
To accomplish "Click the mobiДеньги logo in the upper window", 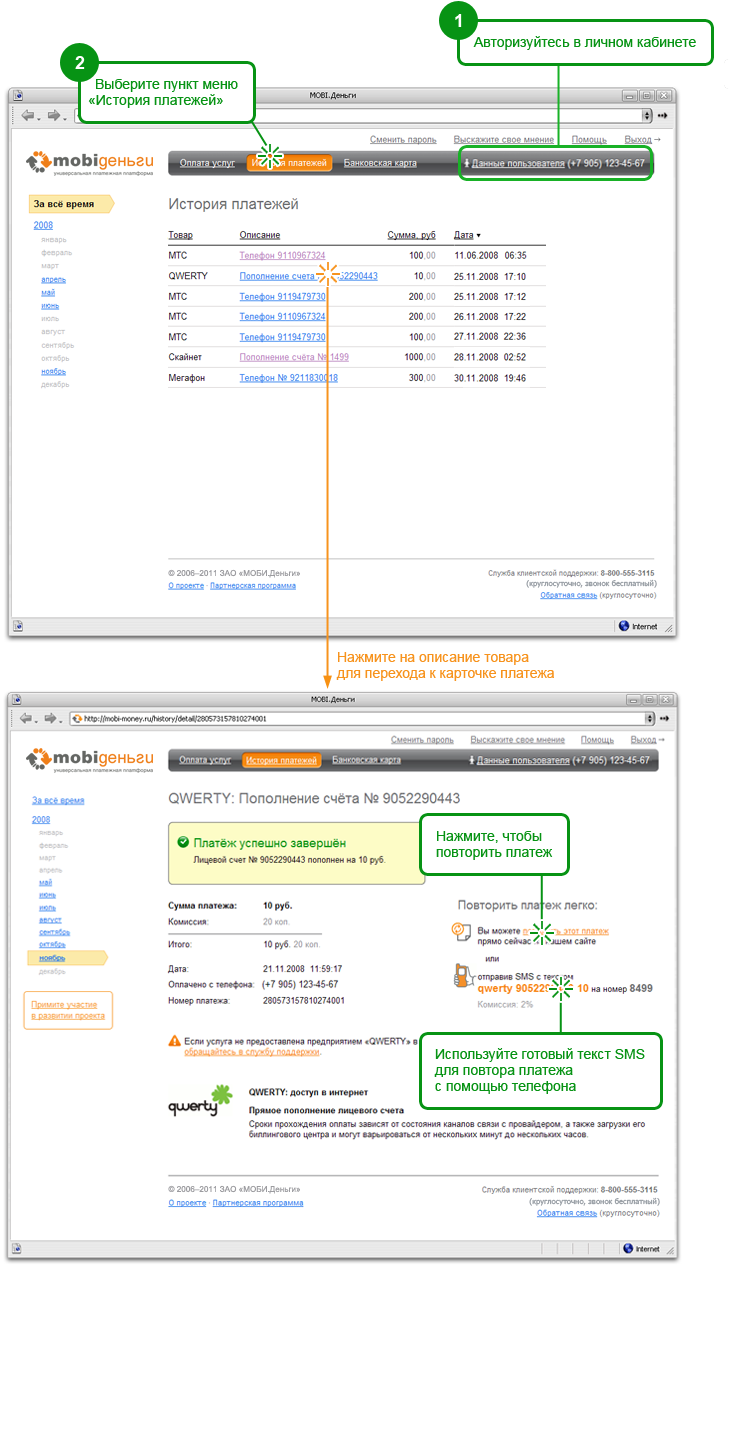I will coord(89,162).
